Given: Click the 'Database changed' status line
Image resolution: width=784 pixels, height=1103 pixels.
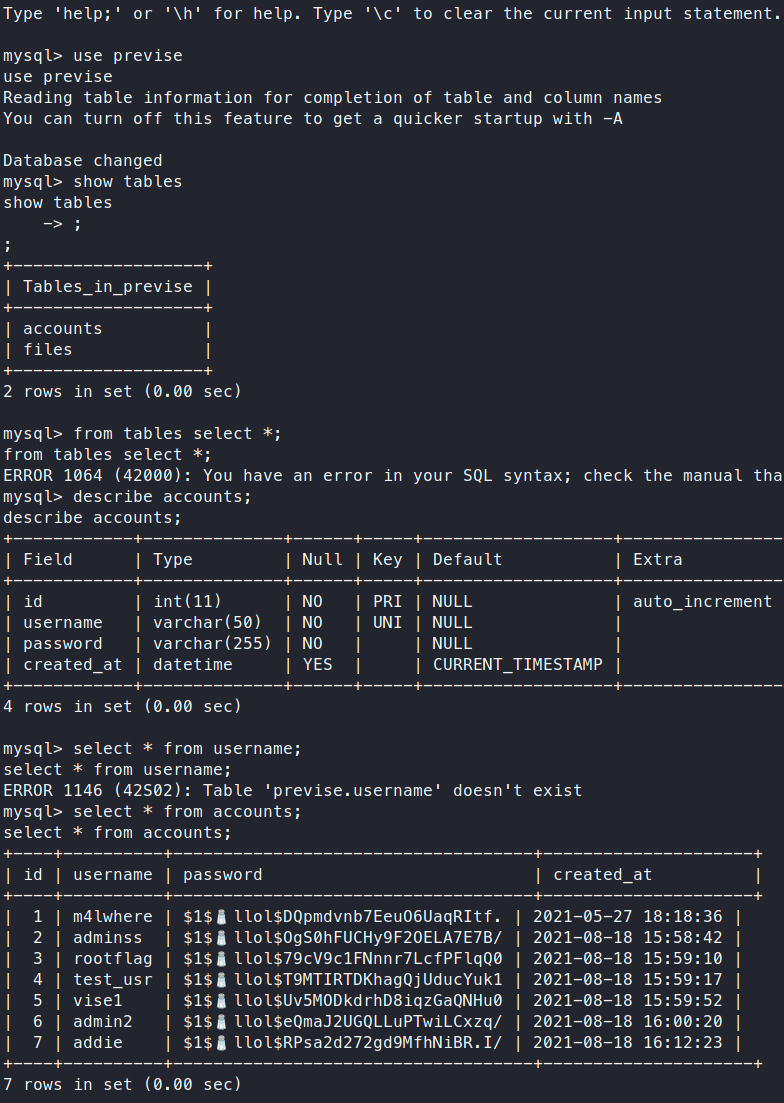Looking at the screenshot, I should (82, 160).
